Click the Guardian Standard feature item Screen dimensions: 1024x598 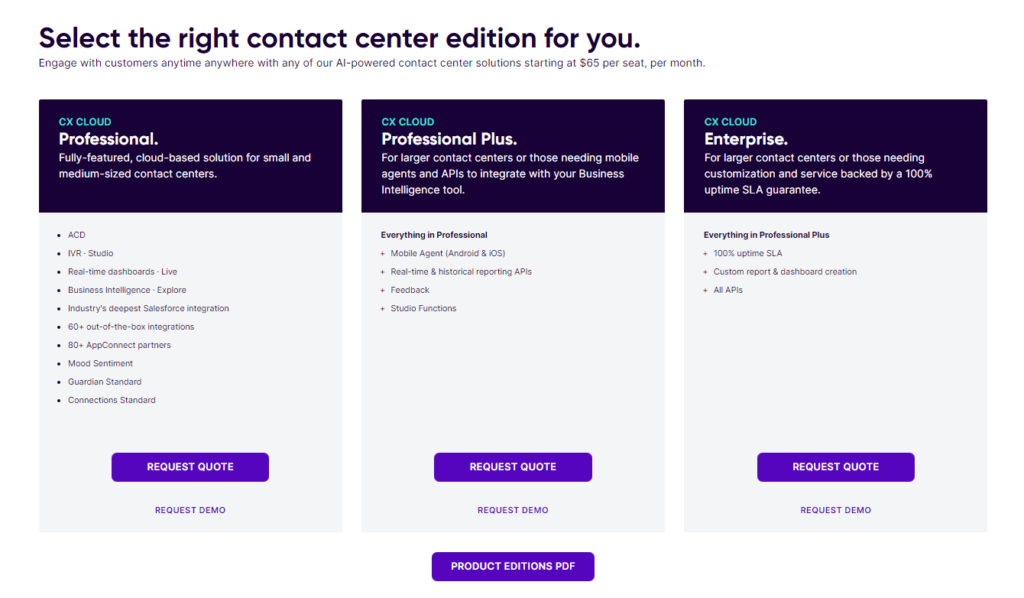(x=105, y=381)
